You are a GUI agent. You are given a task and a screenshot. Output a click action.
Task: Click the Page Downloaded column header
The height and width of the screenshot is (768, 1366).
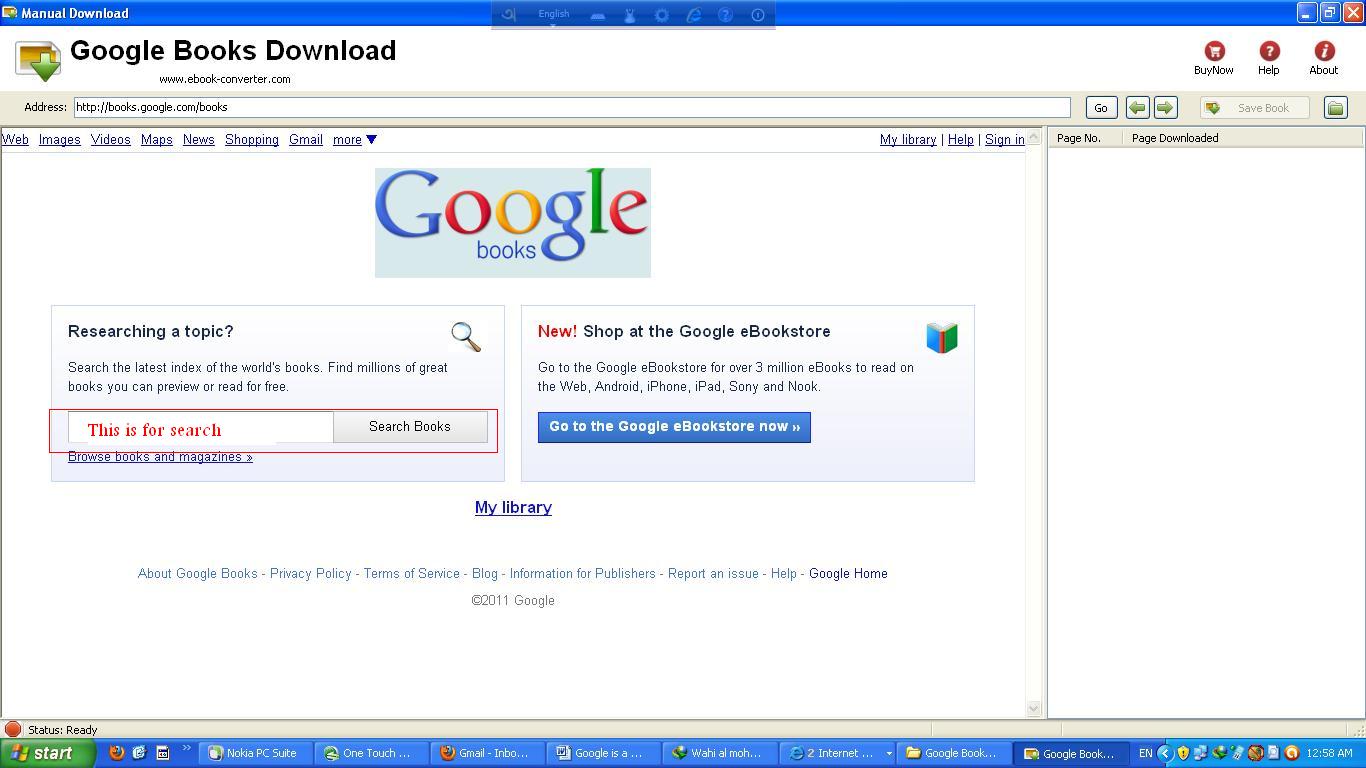(1243, 138)
